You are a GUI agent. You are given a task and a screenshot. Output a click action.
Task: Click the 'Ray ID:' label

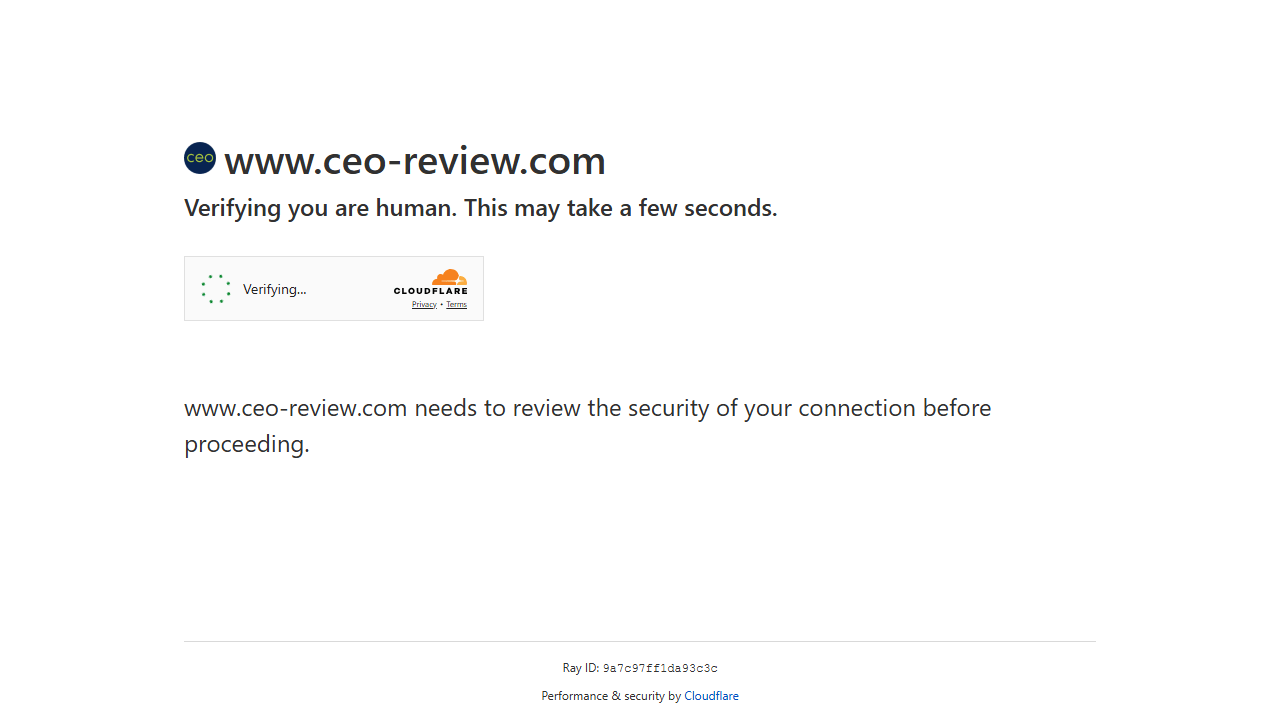coord(580,668)
